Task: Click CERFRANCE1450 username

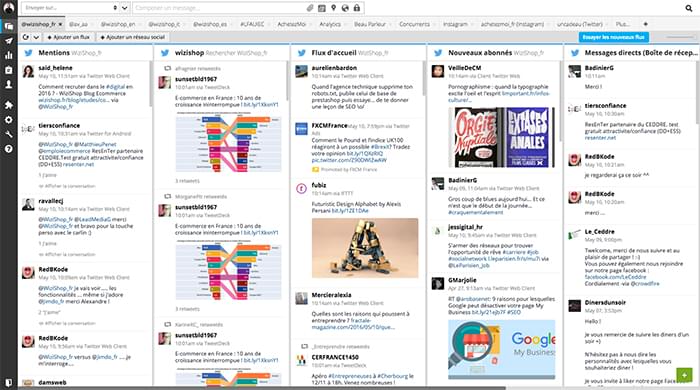Action: 335,357
